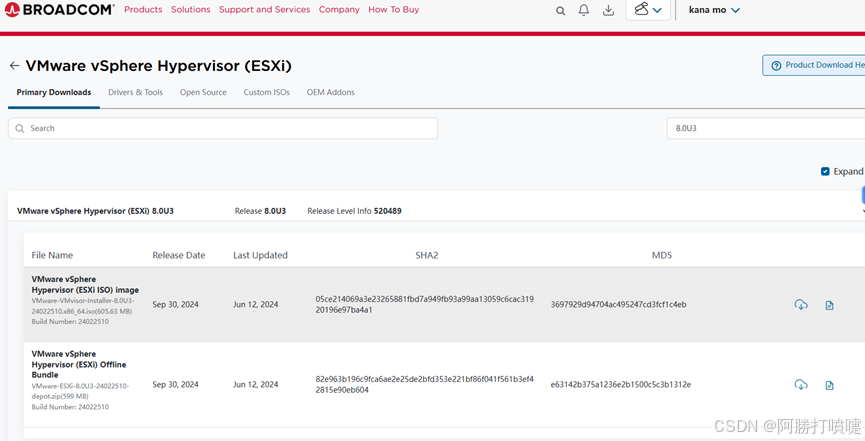Switch to the Open Source tab

(x=203, y=92)
